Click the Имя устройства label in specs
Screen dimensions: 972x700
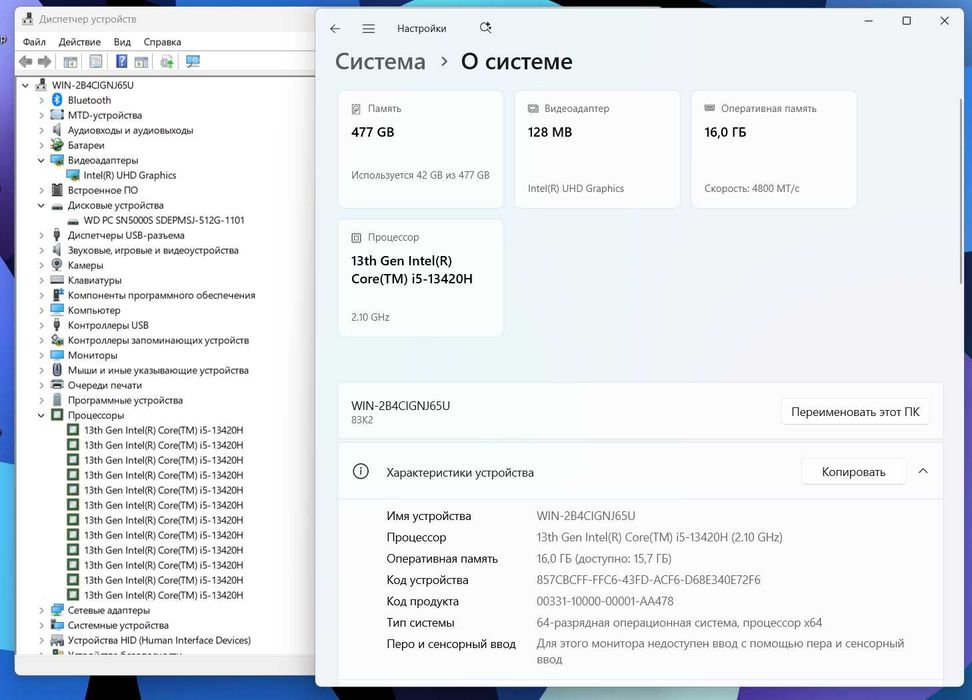coord(428,516)
